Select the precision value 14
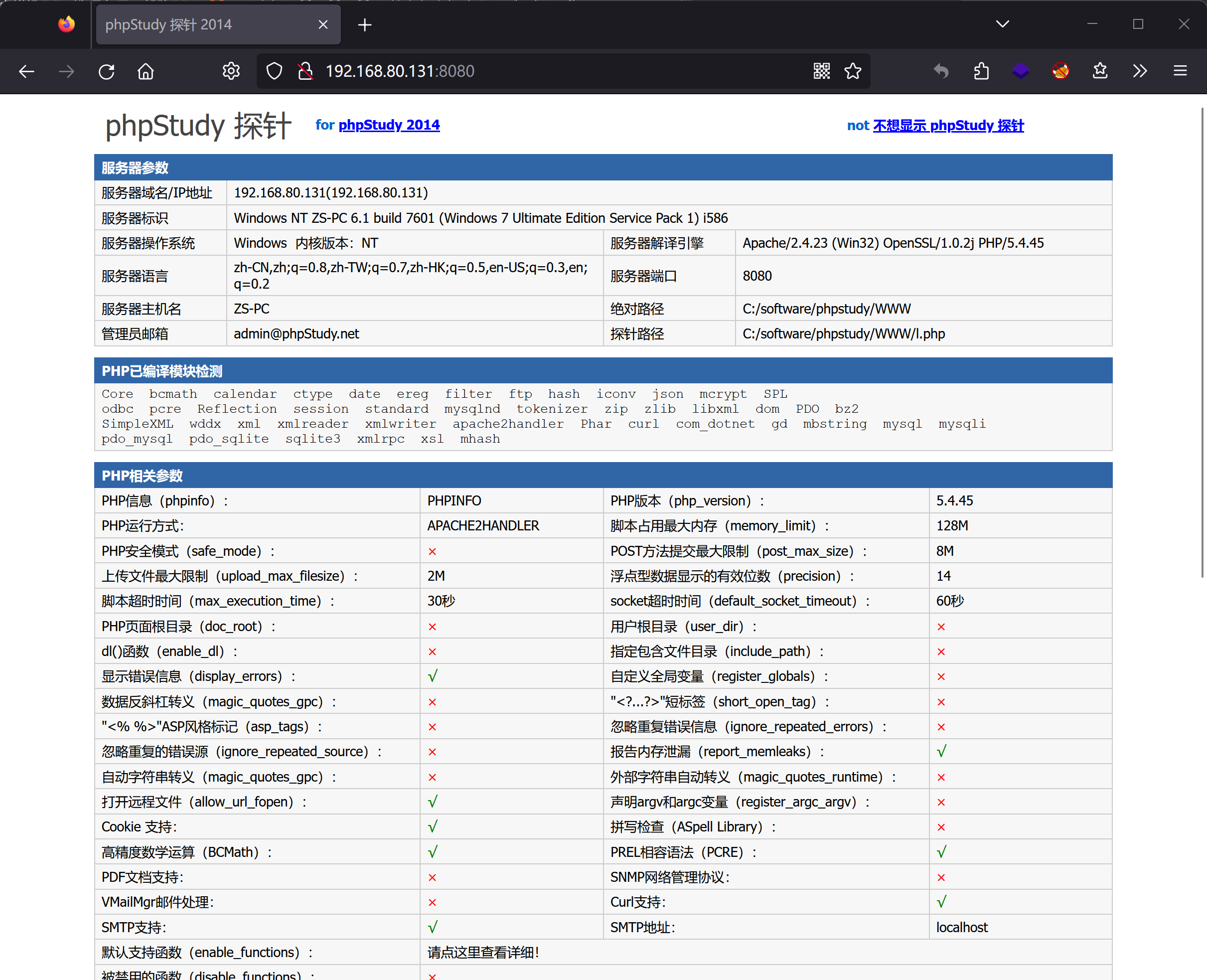 pyautogui.click(x=943, y=576)
